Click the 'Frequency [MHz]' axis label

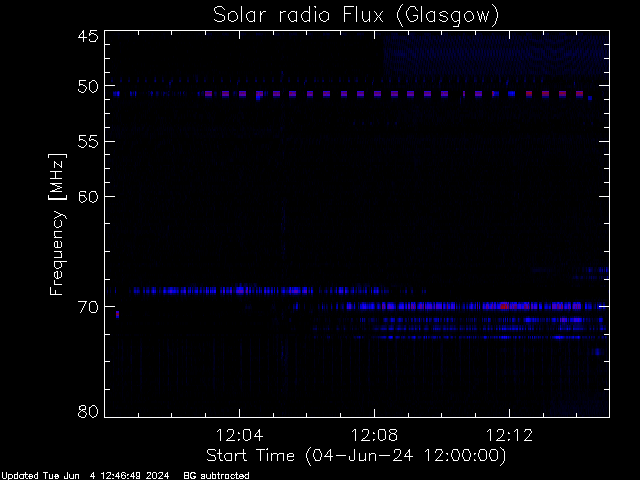coord(57,224)
